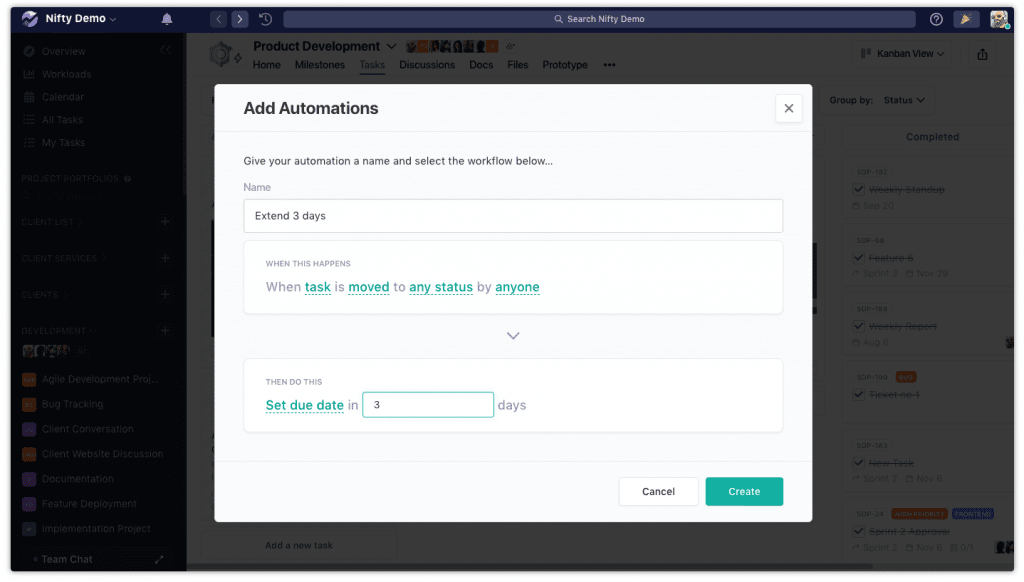The height and width of the screenshot is (582, 1024).
Task: Click the notifications bell icon
Action: pos(167,19)
